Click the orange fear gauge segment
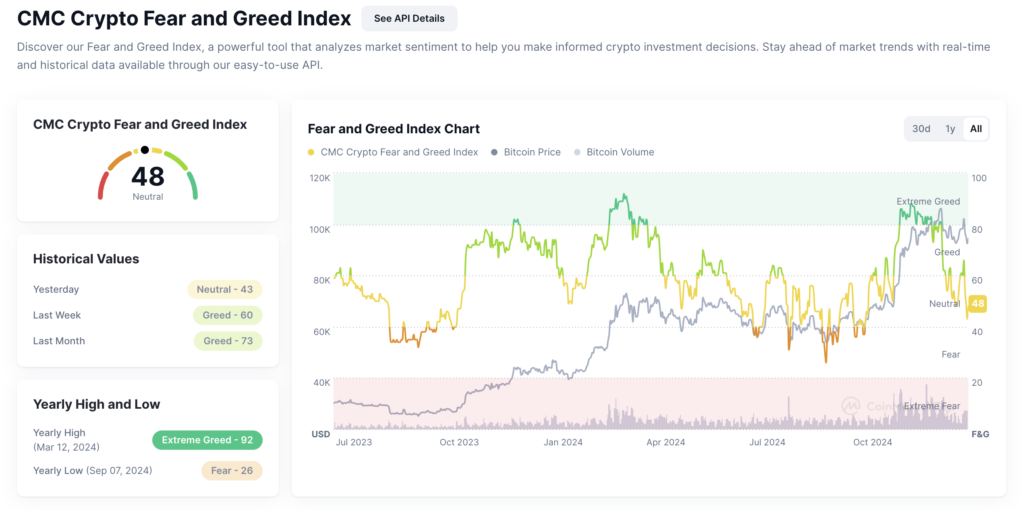This screenshot has height=511, width=1024. pos(119,160)
